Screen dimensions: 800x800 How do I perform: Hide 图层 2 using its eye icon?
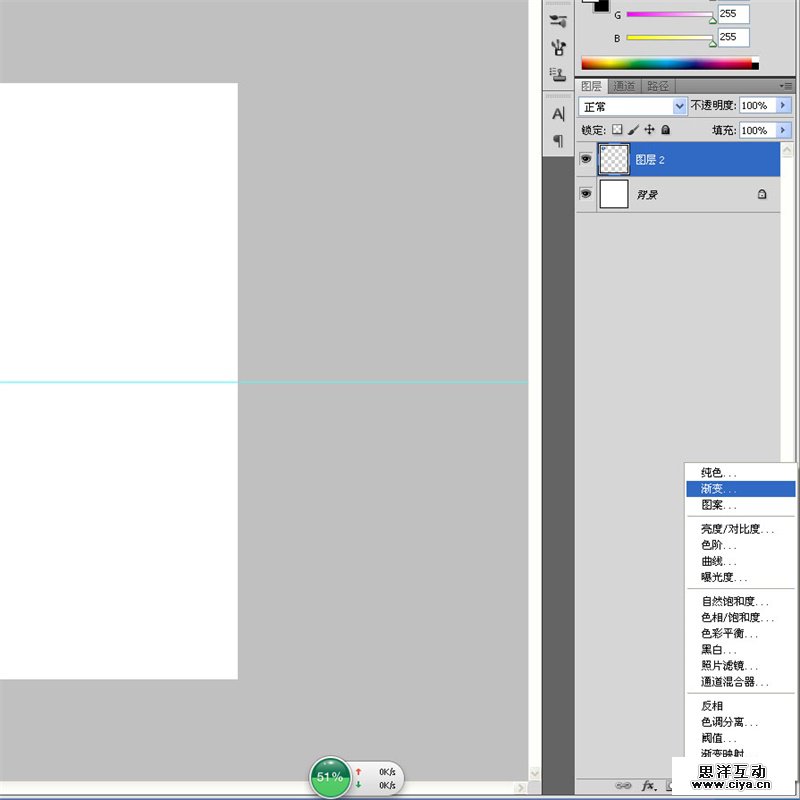[586, 158]
